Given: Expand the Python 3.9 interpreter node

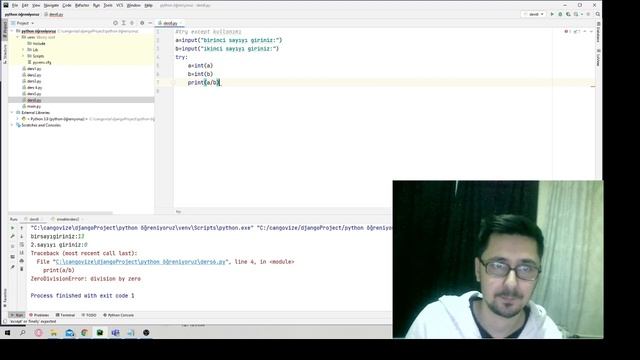Looking at the screenshot, I should coord(18,119).
